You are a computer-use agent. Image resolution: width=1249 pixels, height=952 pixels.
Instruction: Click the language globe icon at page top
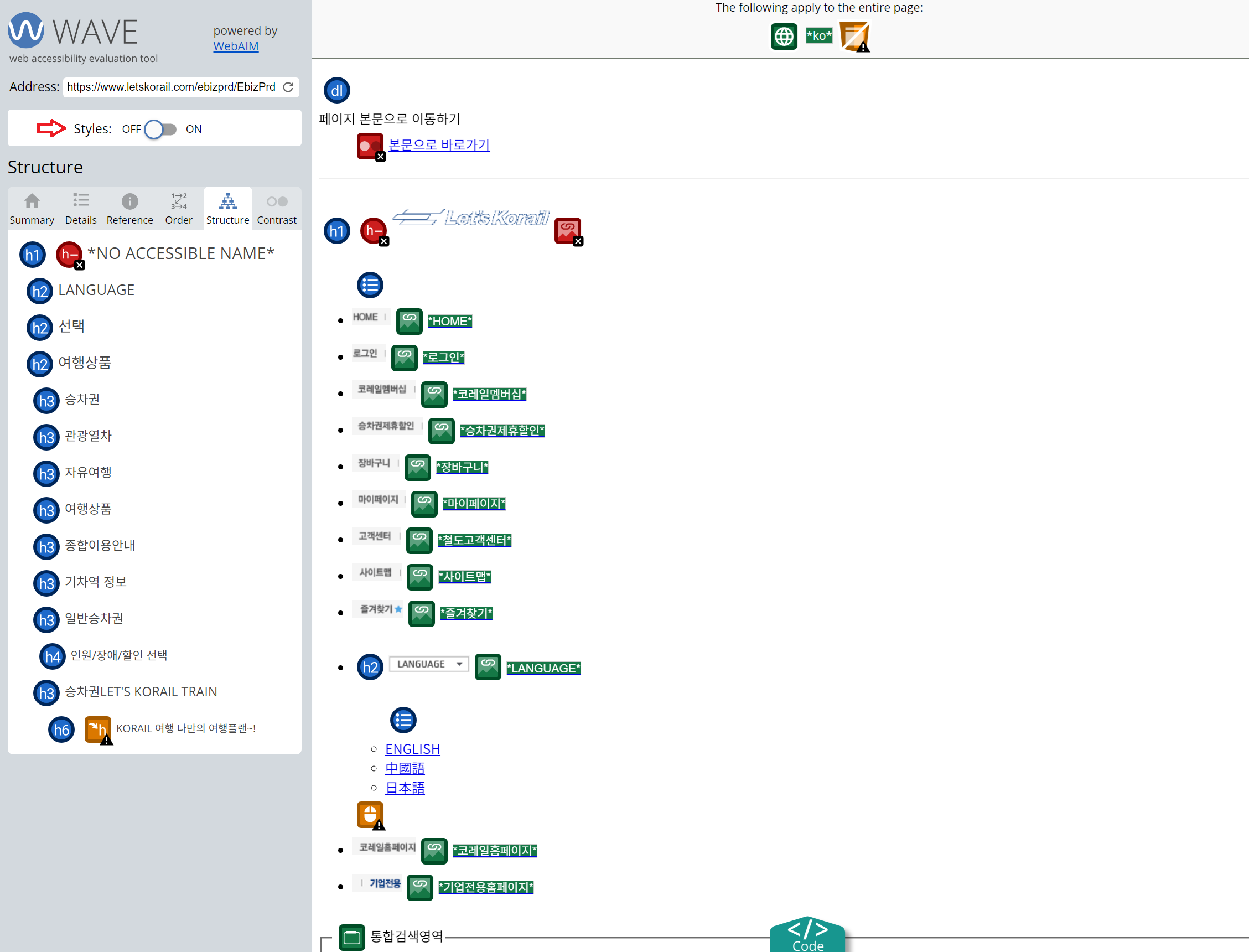pyautogui.click(x=784, y=37)
